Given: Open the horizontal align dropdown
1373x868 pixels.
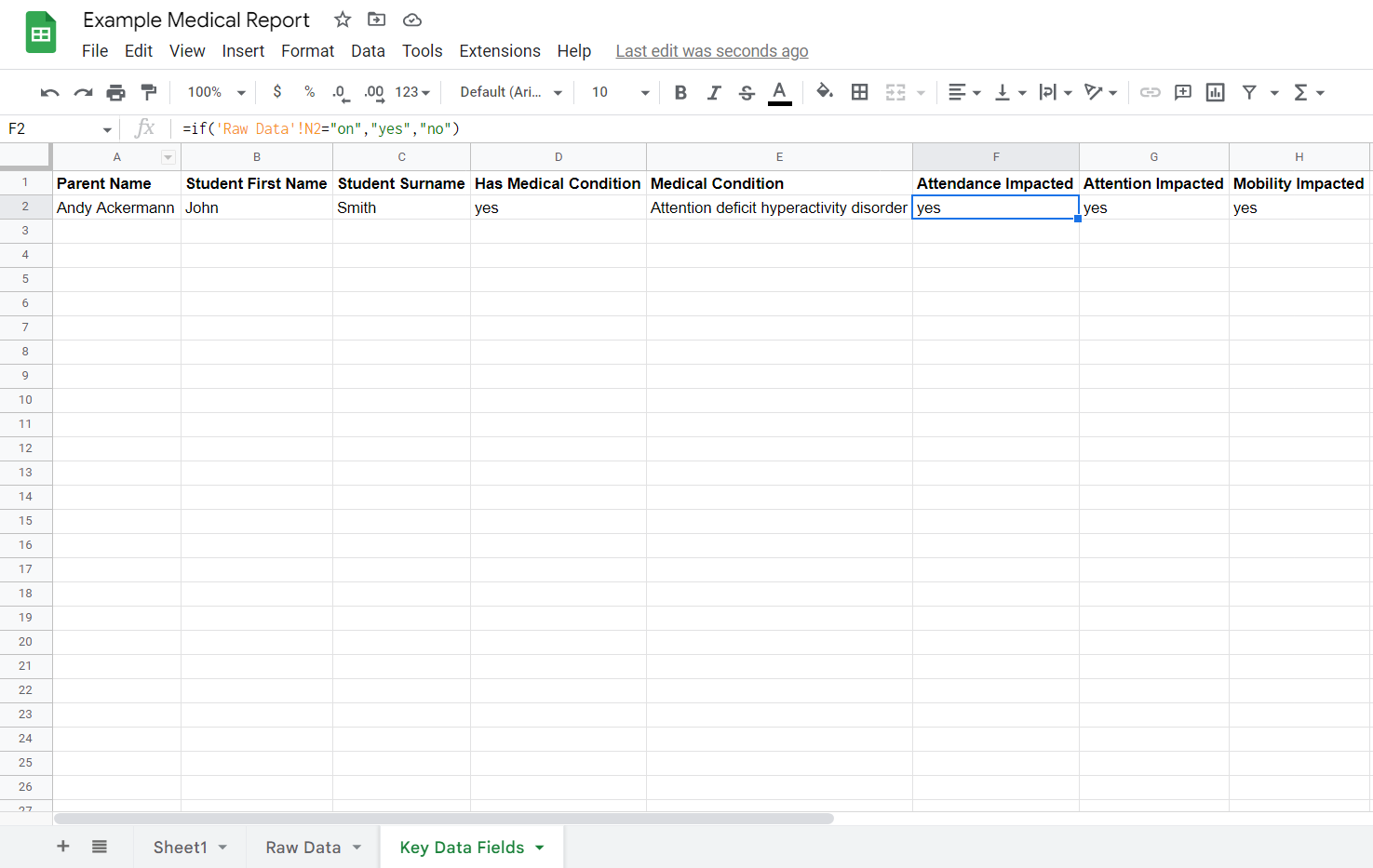Looking at the screenshot, I should pos(964,92).
